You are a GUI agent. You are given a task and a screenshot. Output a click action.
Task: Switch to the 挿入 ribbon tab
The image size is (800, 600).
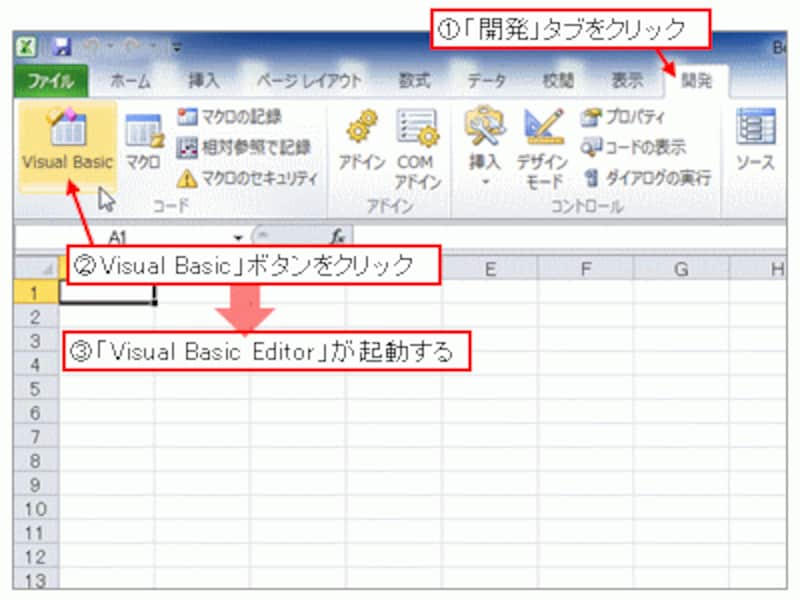(x=204, y=81)
